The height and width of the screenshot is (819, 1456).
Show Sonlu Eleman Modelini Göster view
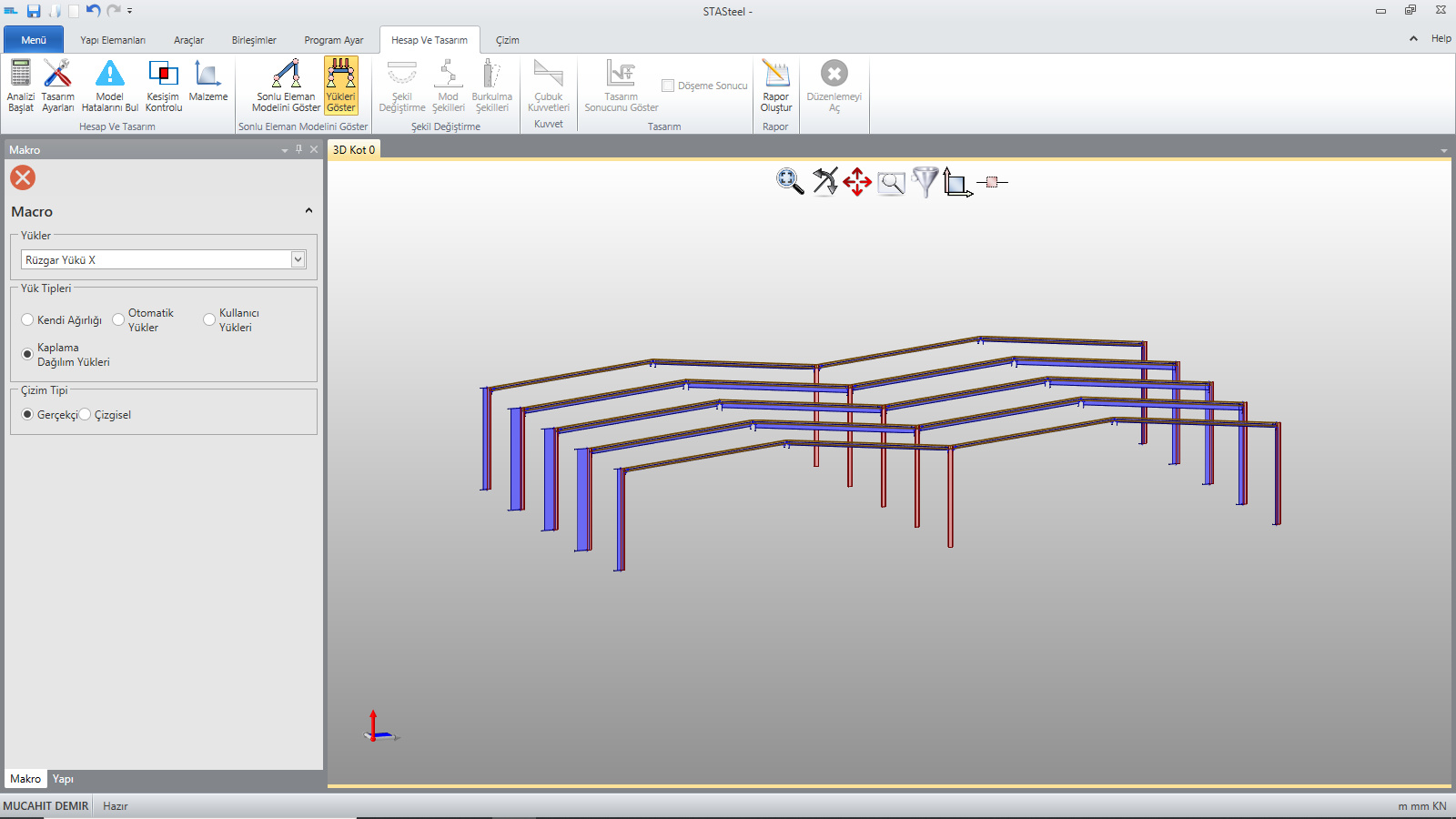point(286,74)
